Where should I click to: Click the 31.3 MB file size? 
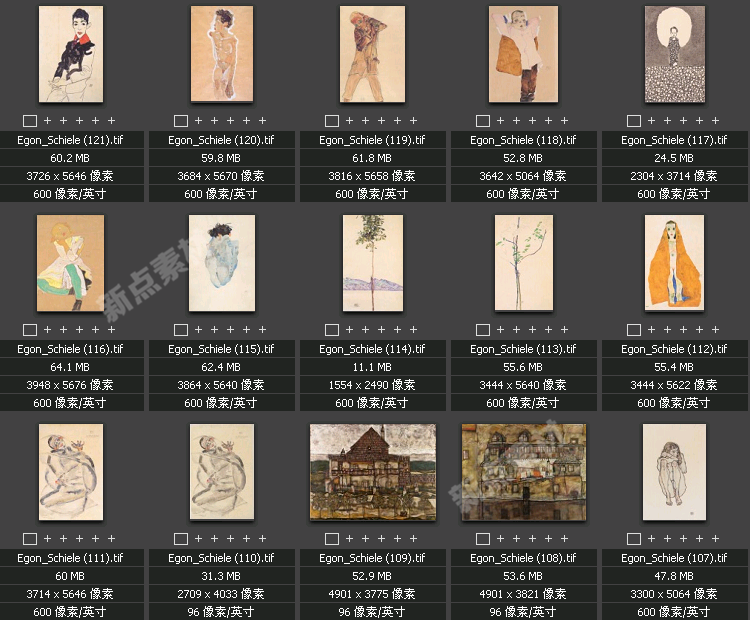pyautogui.click(x=221, y=576)
